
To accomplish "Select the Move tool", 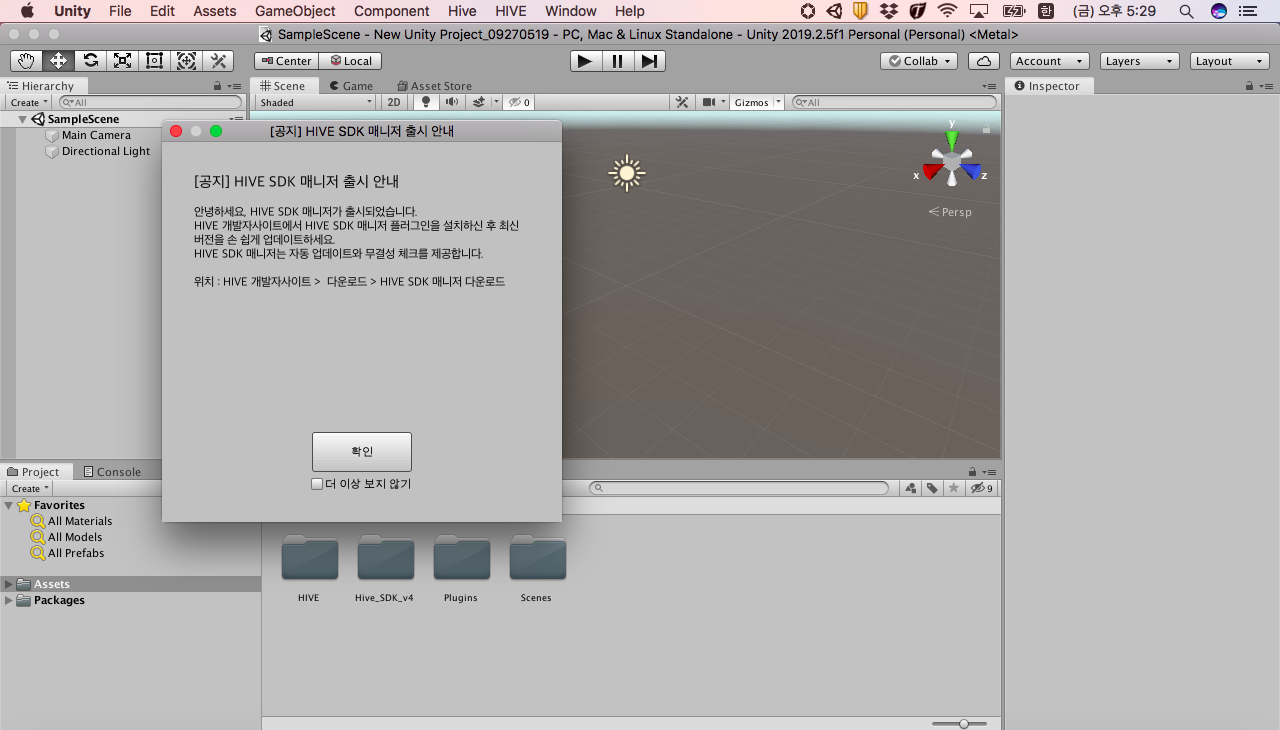I will (59, 61).
